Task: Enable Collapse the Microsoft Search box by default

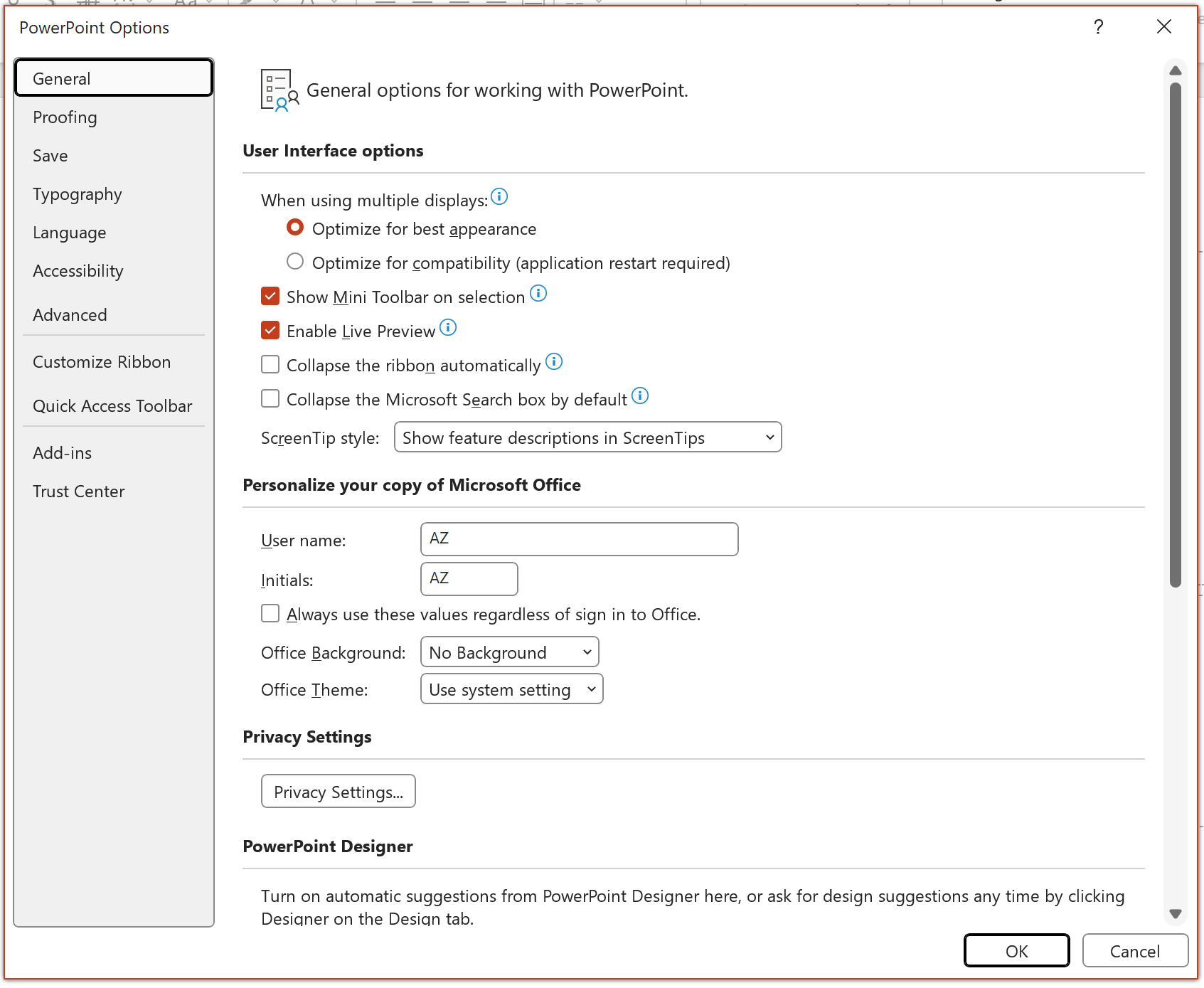Action: (x=270, y=398)
